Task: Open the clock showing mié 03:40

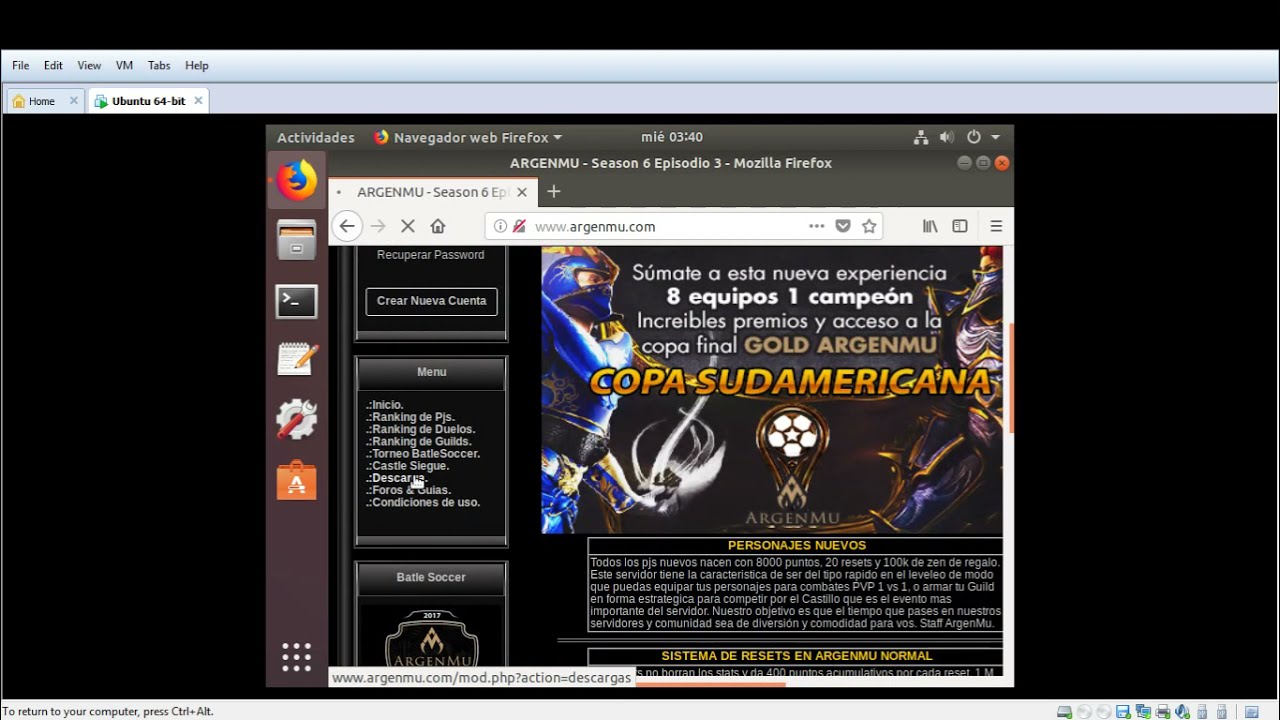Action: (672, 137)
